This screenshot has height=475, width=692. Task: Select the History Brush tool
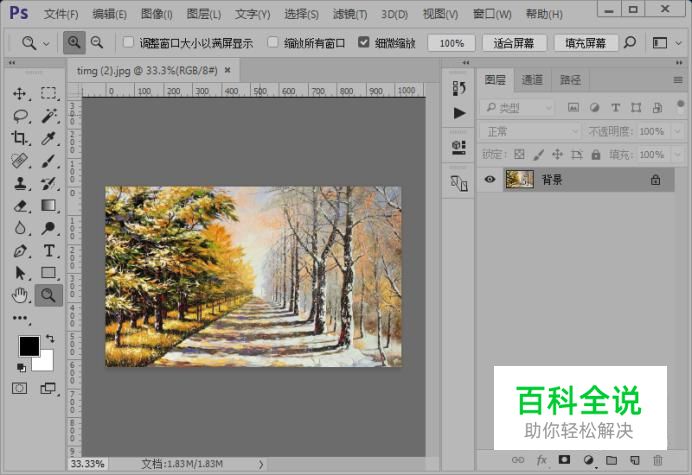click(48, 183)
